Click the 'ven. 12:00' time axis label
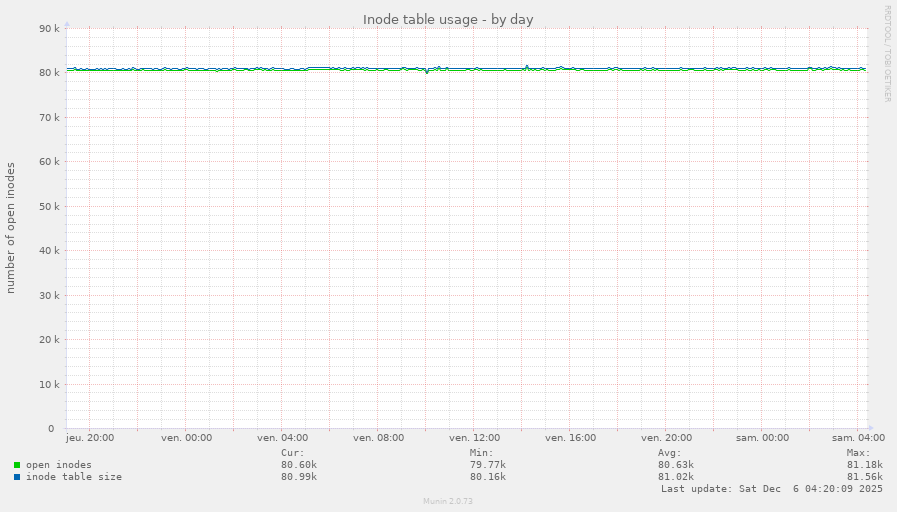The height and width of the screenshot is (512, 897). click(474, 438)
